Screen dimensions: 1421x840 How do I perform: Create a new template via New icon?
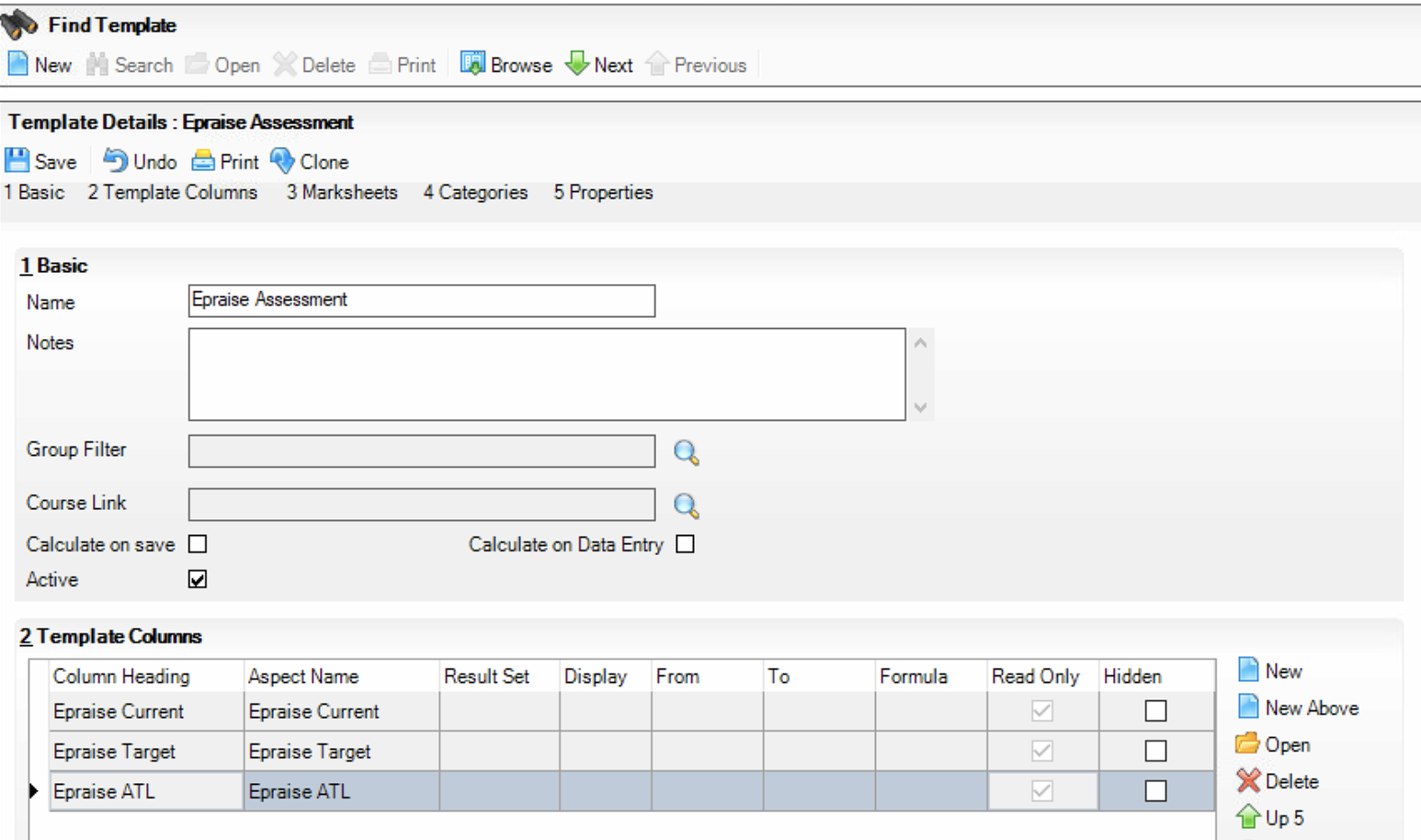pyautogui.click(x=40, y=64)
